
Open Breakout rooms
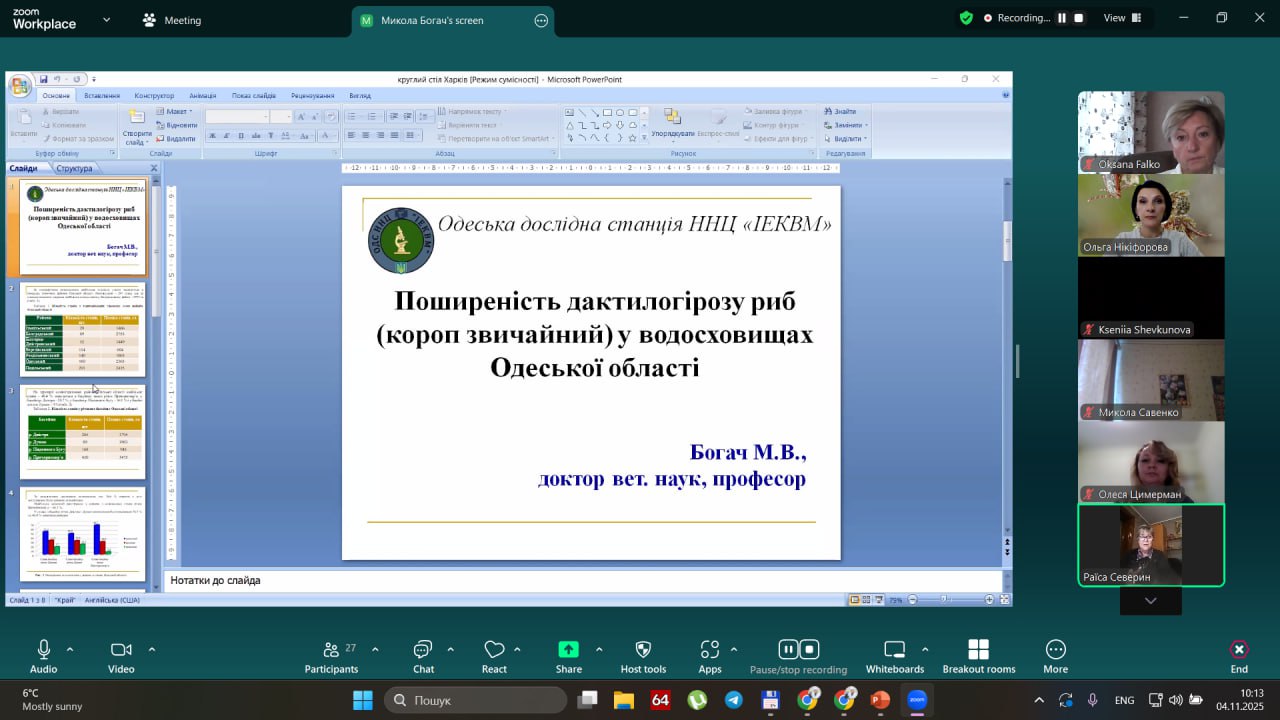978,656
